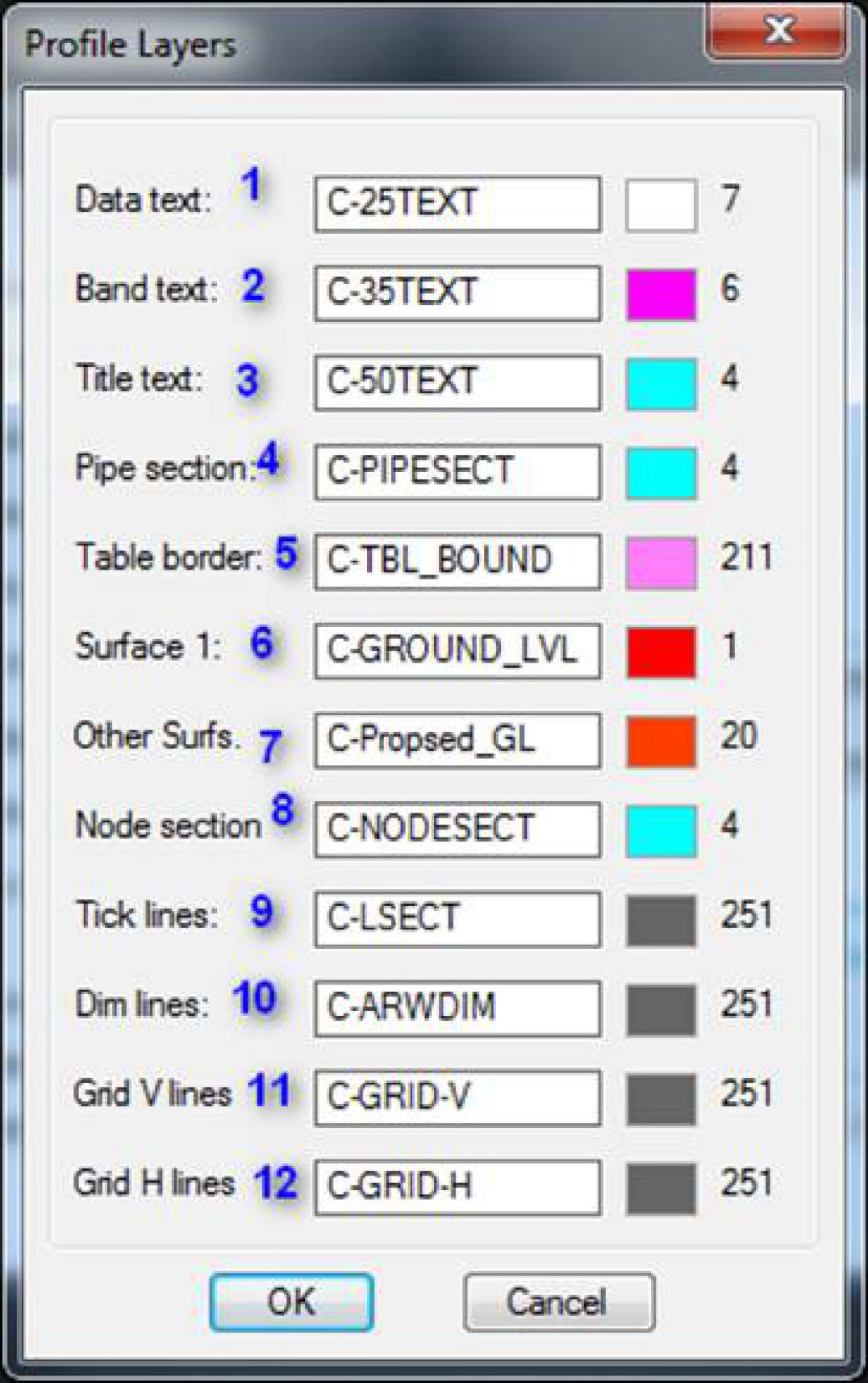The width and height of the screenshot is (868, 1383).
Task: Close the Profile Layers dialog
Action: coord(778,32)
